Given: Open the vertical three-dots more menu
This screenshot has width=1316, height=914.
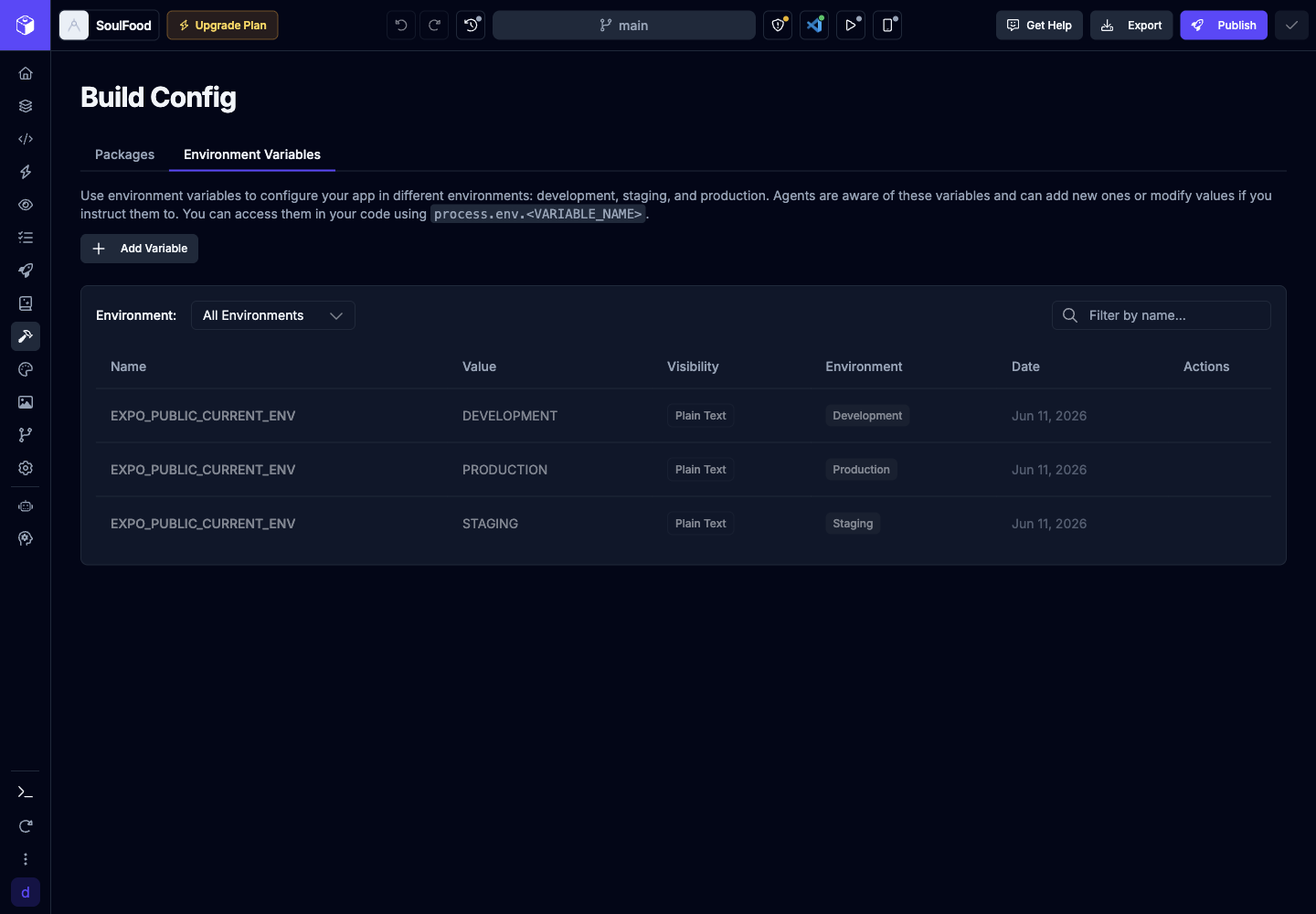Looking at the screenshot, I should pyautogui.click(x=26, y=859).
